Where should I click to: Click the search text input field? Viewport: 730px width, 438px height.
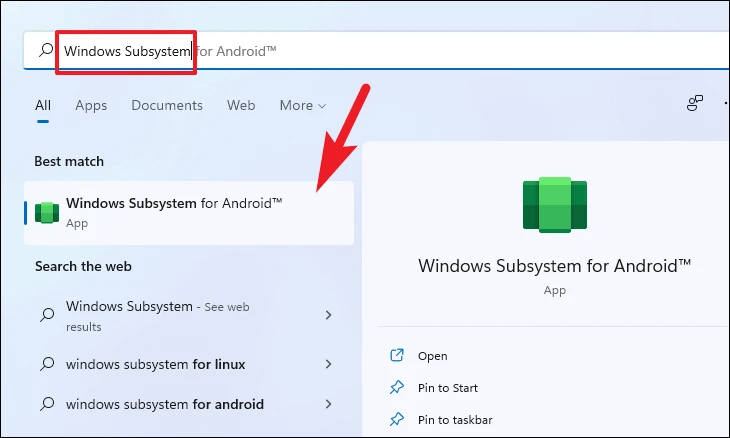pos(376,50)
